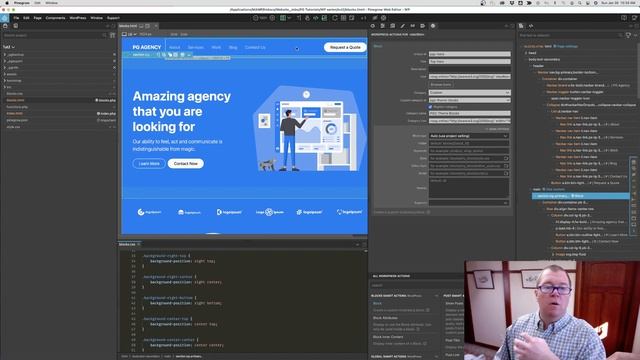
Task: Click Contact Now button in preview
Action: (x=186, y=164)
